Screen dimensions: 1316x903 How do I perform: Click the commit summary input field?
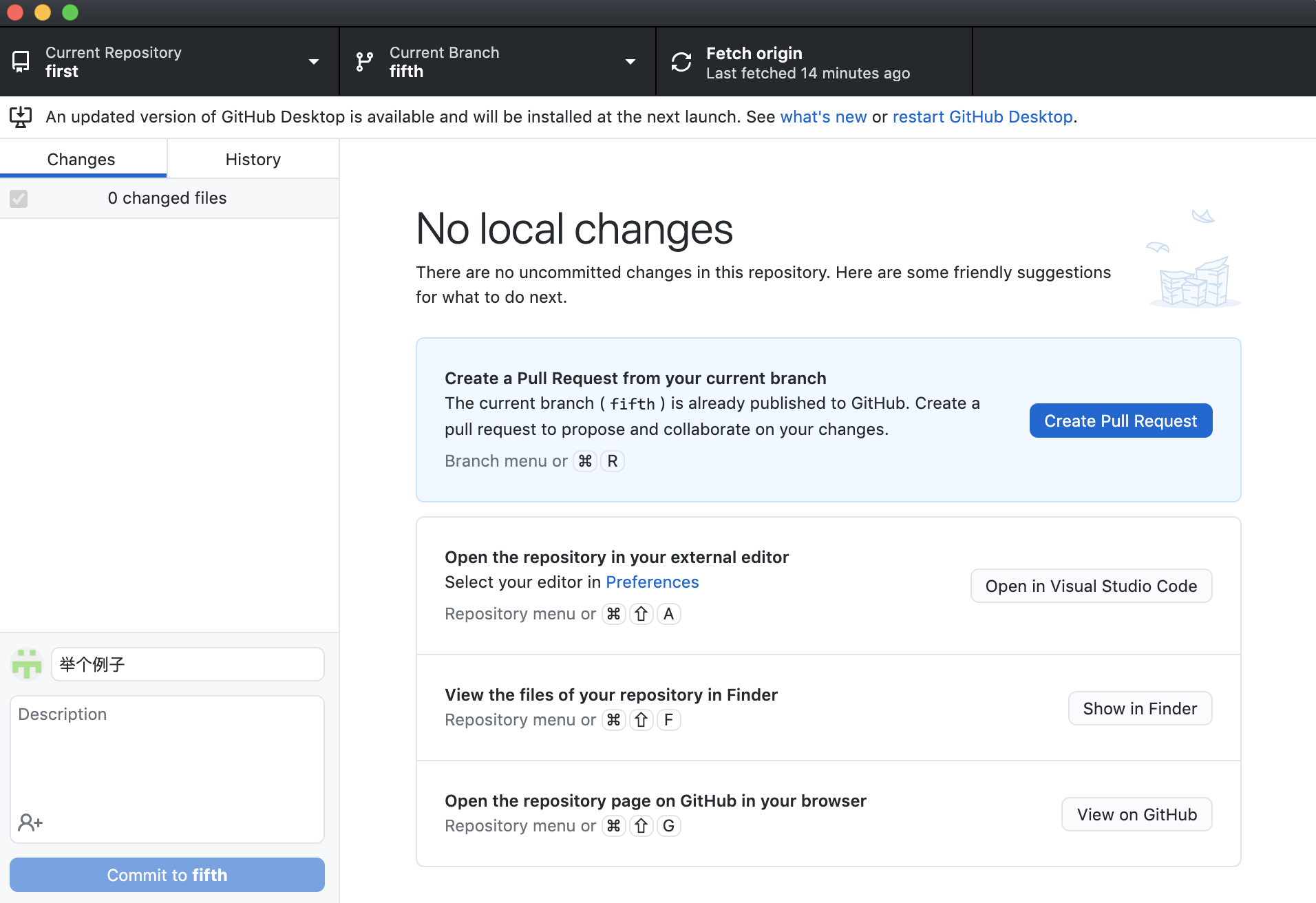[187, 665]
